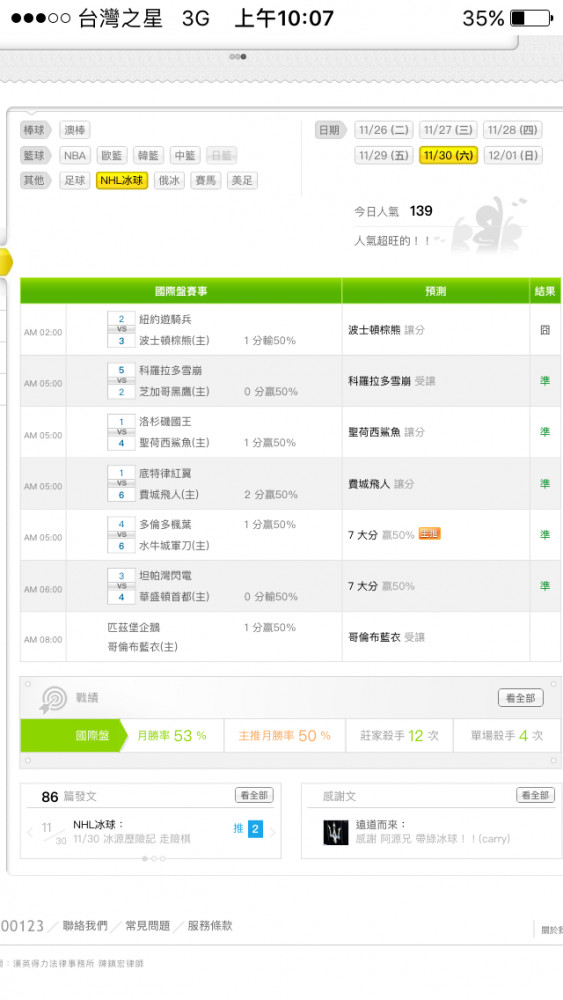
Task: Select the 賽馬 category
Action: (205, 180)
